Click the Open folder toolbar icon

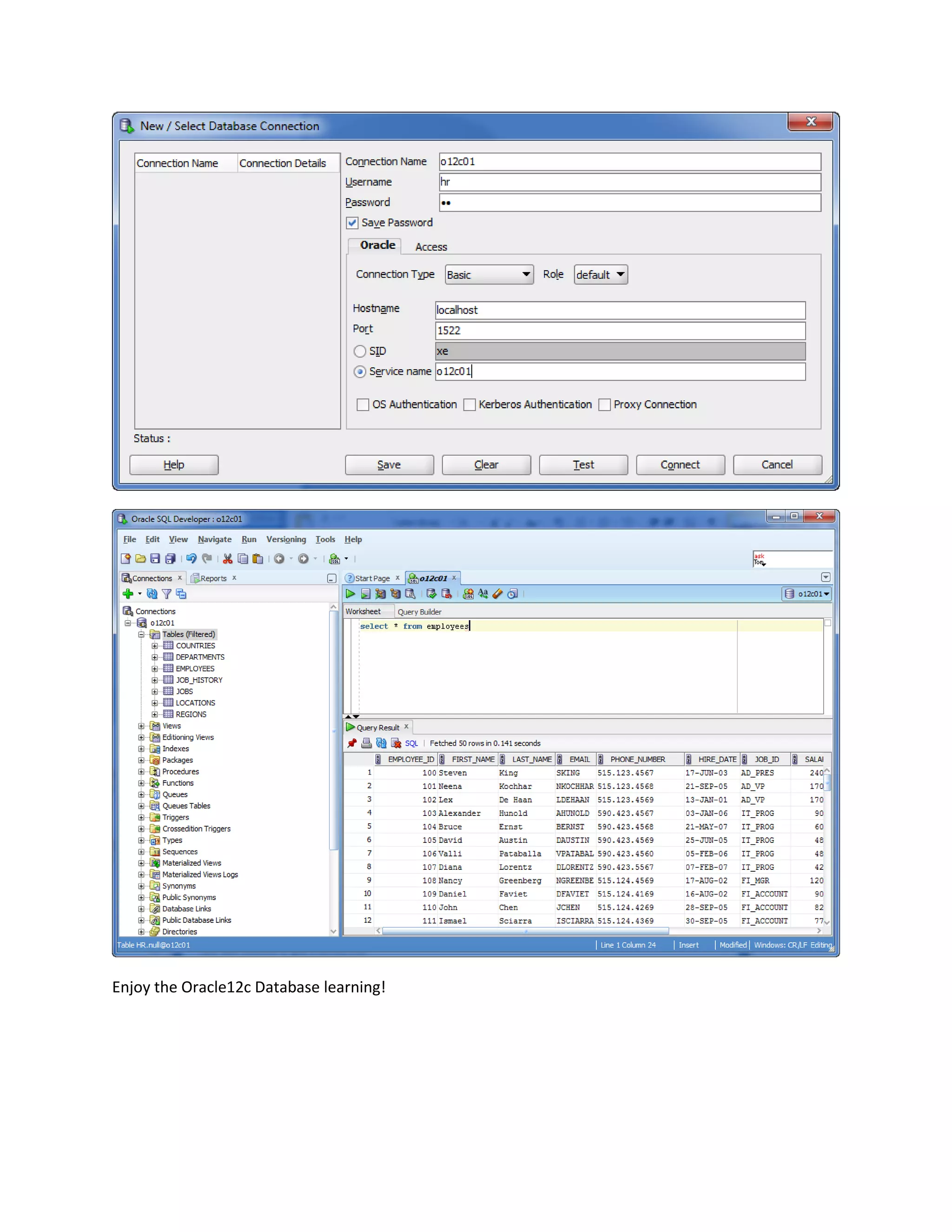[140, 558]
